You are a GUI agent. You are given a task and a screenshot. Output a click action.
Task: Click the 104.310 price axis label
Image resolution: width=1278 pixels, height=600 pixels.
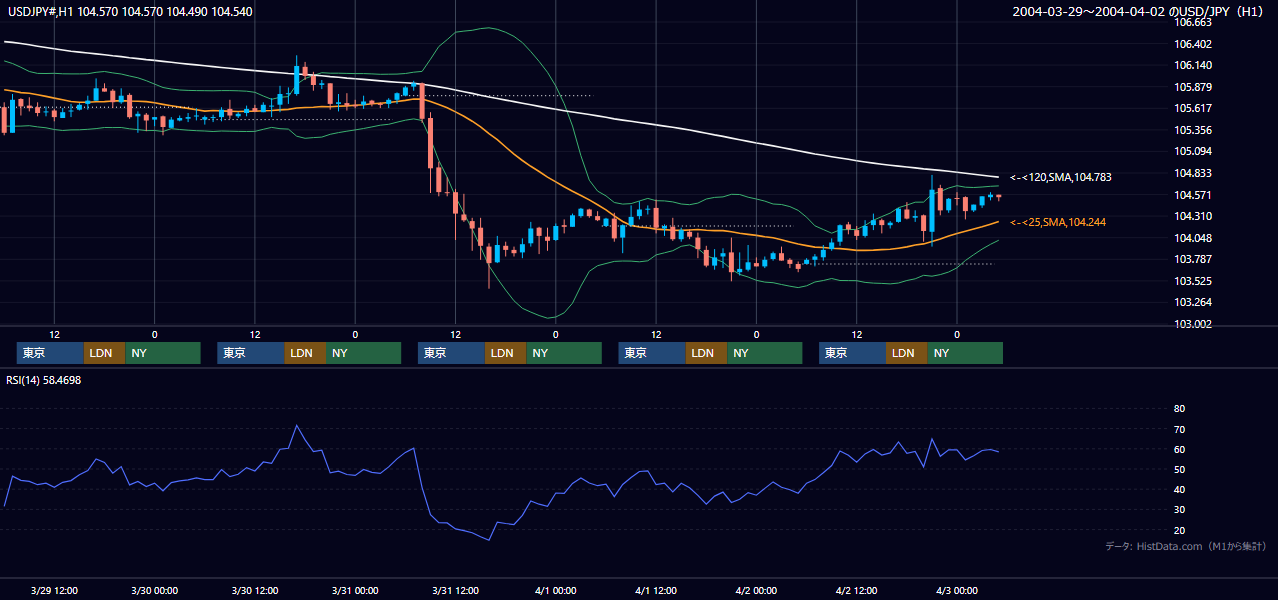tap(1194, 216)
